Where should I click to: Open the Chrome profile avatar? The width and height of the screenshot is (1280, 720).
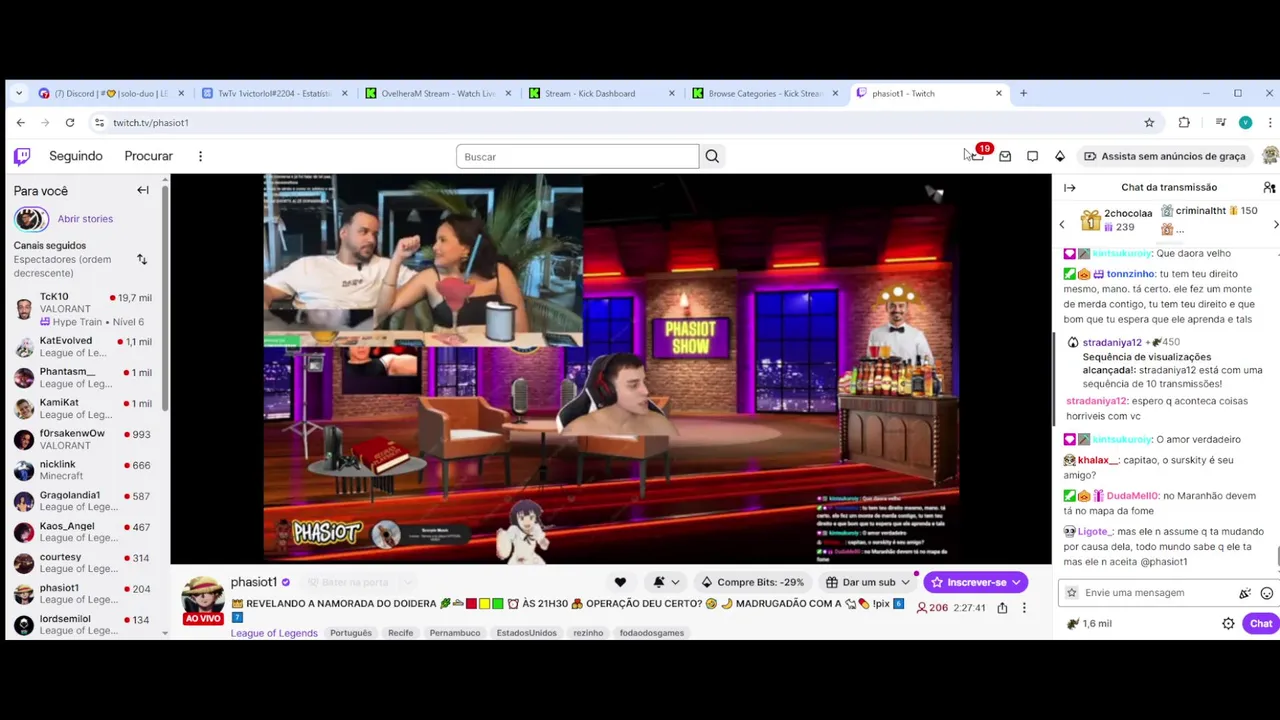coord(1245,122)
